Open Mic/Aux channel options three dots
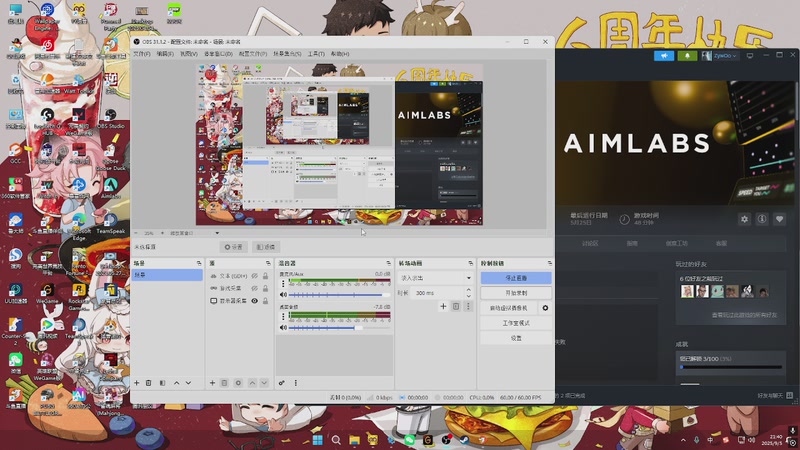Viewport: 800px width, 450px height. [283, 283]
